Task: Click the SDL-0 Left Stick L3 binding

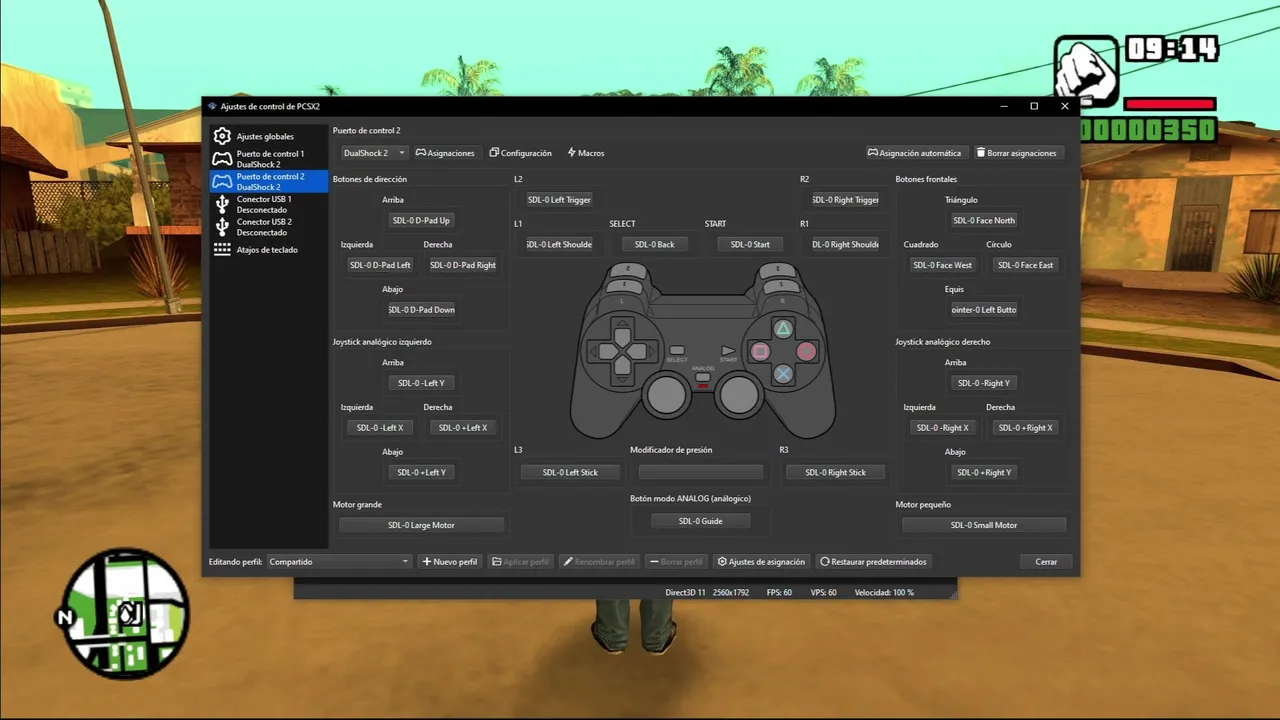Action: pos(570,472)
